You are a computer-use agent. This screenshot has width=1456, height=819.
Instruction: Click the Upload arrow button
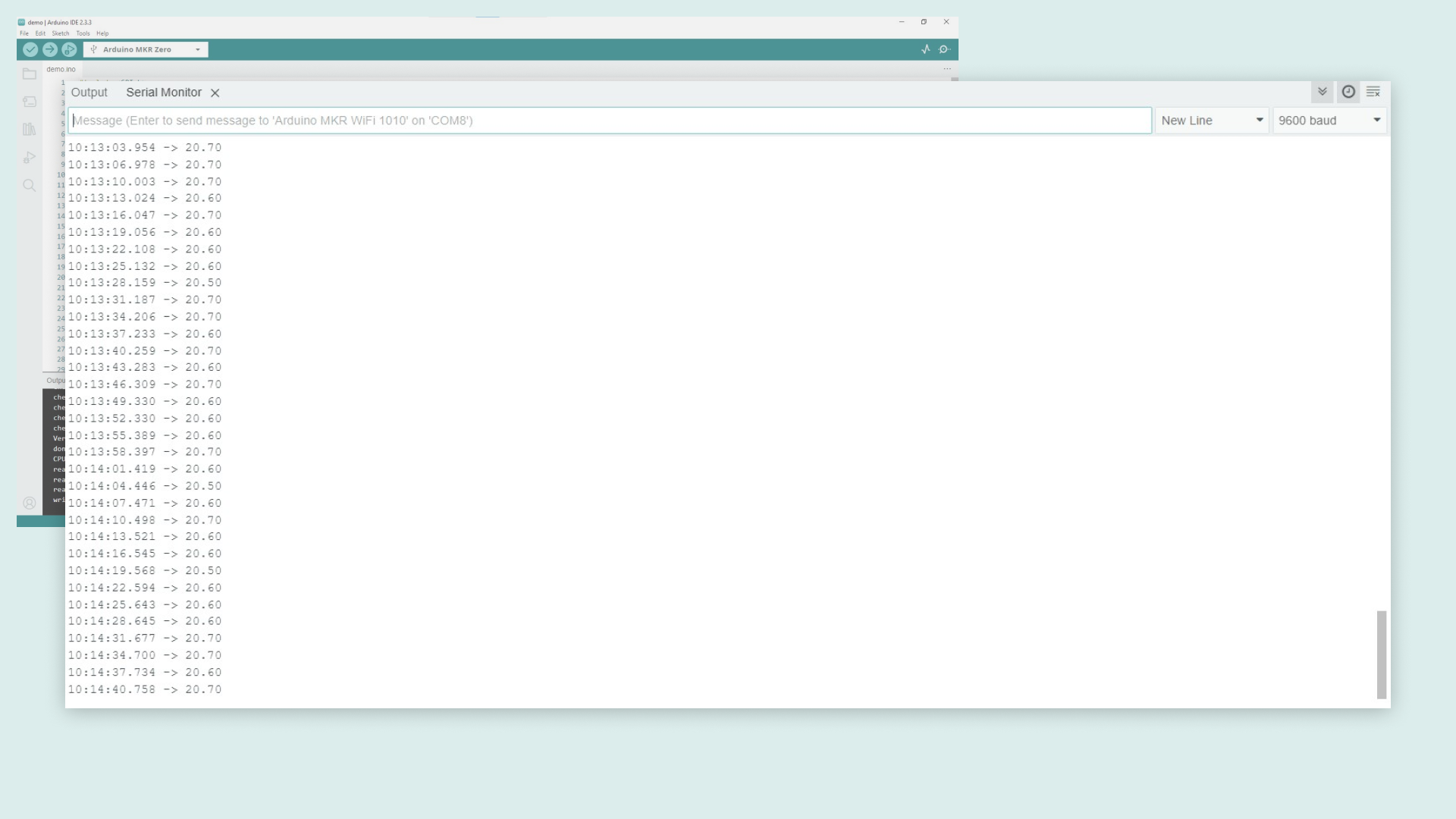[x=50, y=49]
